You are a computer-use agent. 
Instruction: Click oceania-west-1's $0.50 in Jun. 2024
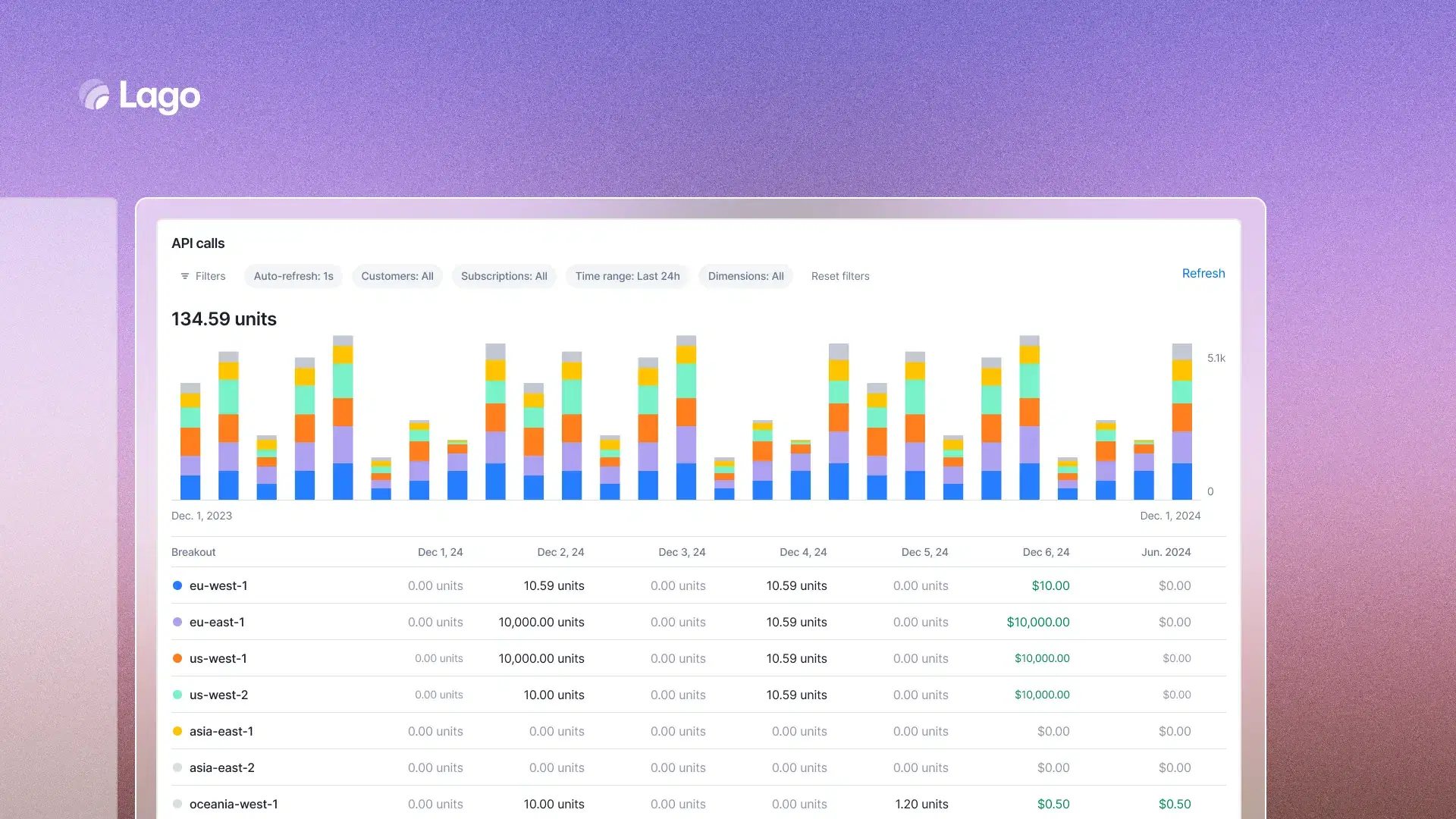coord(1175,804)
